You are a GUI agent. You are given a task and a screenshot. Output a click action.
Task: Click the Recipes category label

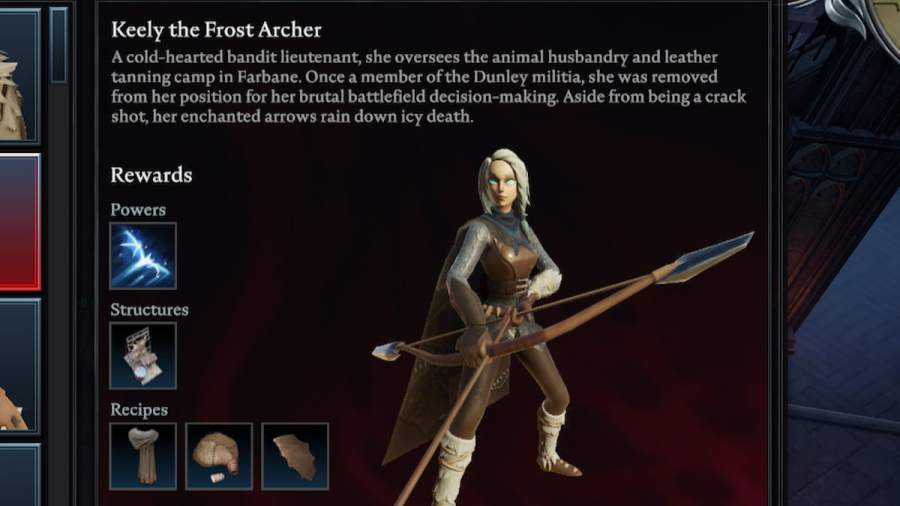(139, 410)
